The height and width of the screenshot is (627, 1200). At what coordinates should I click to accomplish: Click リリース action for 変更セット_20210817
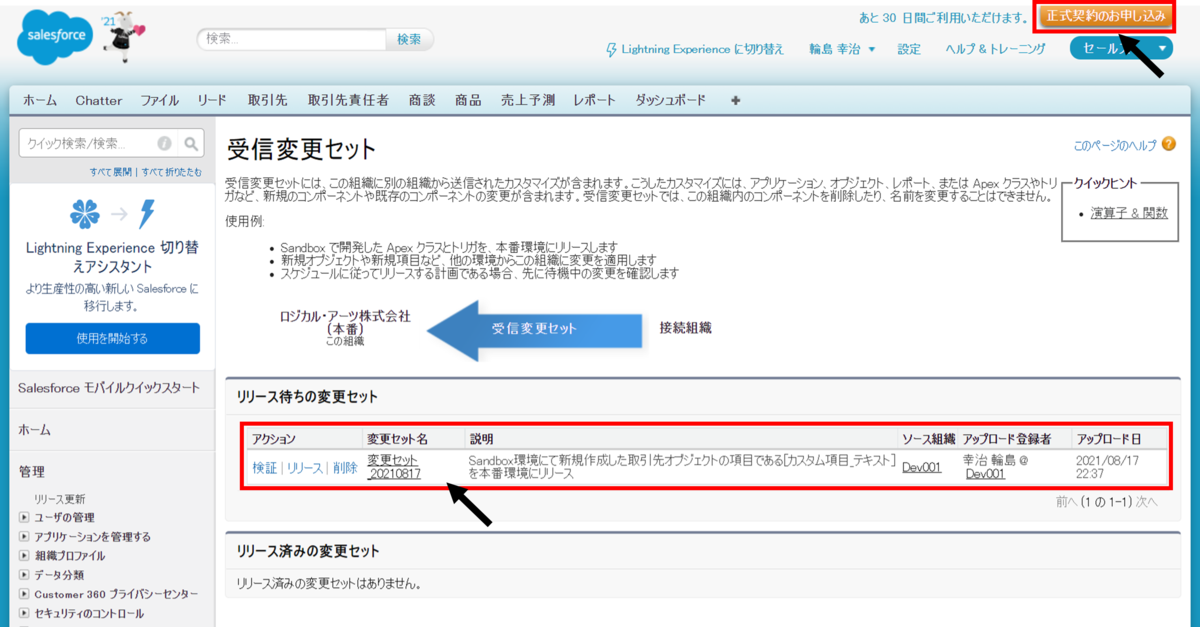305,467
